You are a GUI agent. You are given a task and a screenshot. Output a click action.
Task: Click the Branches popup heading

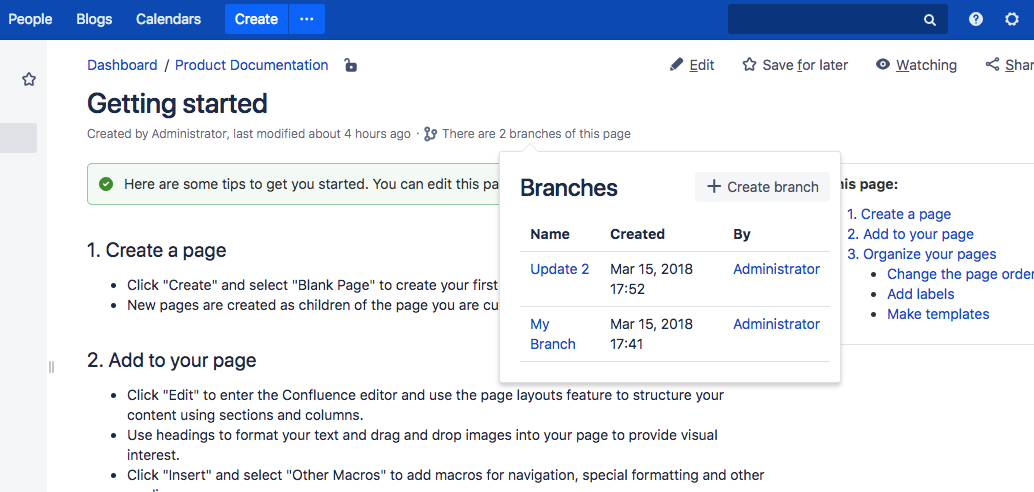point(569,188)
